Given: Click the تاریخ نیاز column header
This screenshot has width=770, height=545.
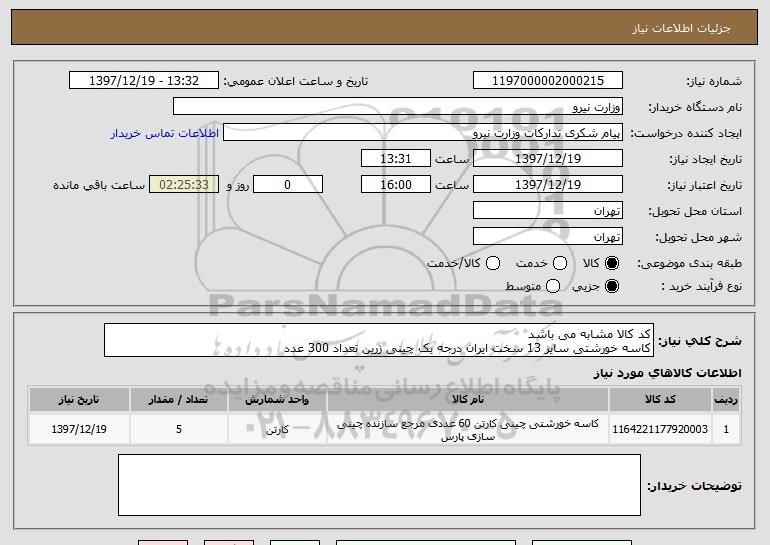Looking at the screenshot, I should click(79, 399).
